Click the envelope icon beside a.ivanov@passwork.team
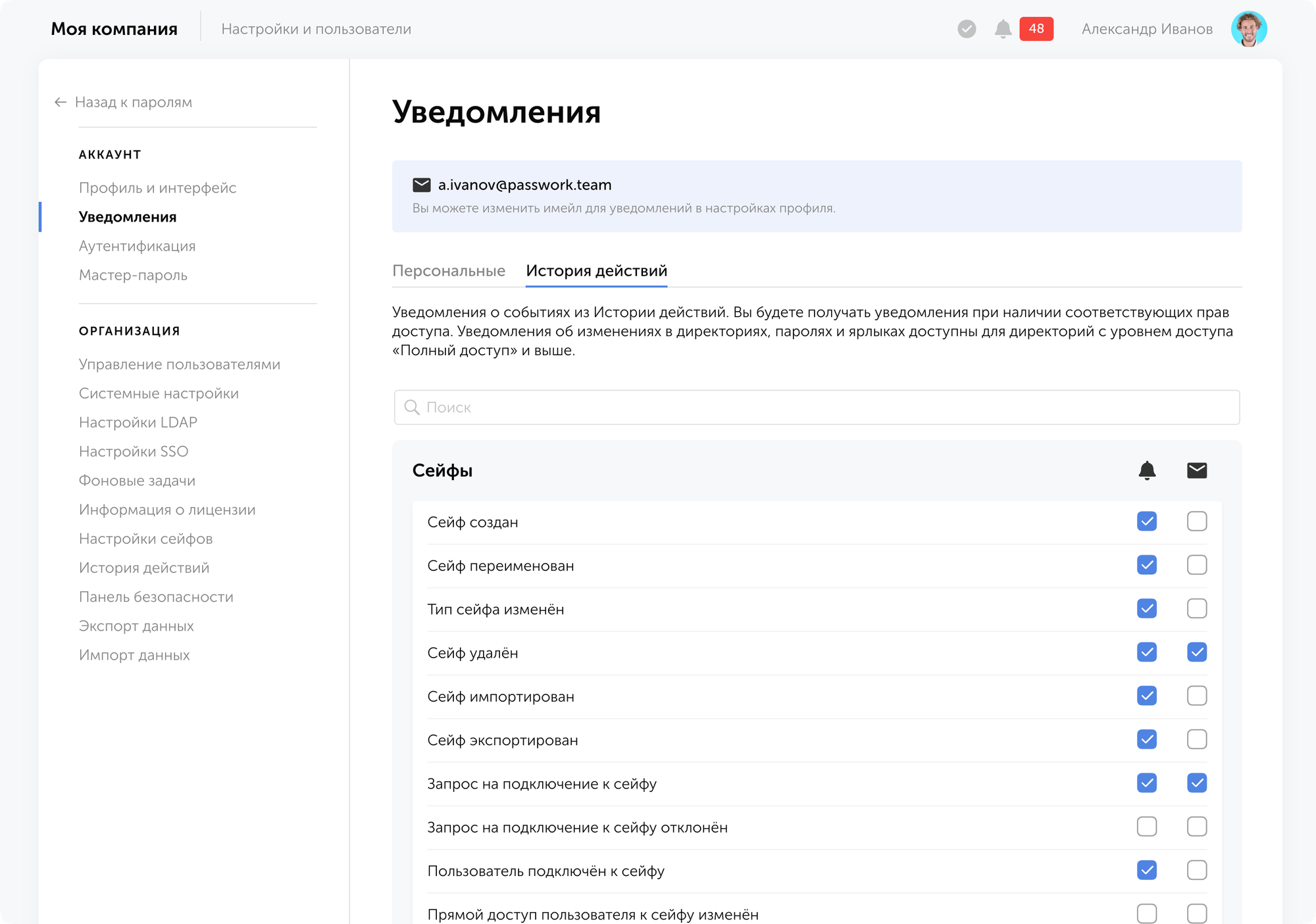 [421, 185]
